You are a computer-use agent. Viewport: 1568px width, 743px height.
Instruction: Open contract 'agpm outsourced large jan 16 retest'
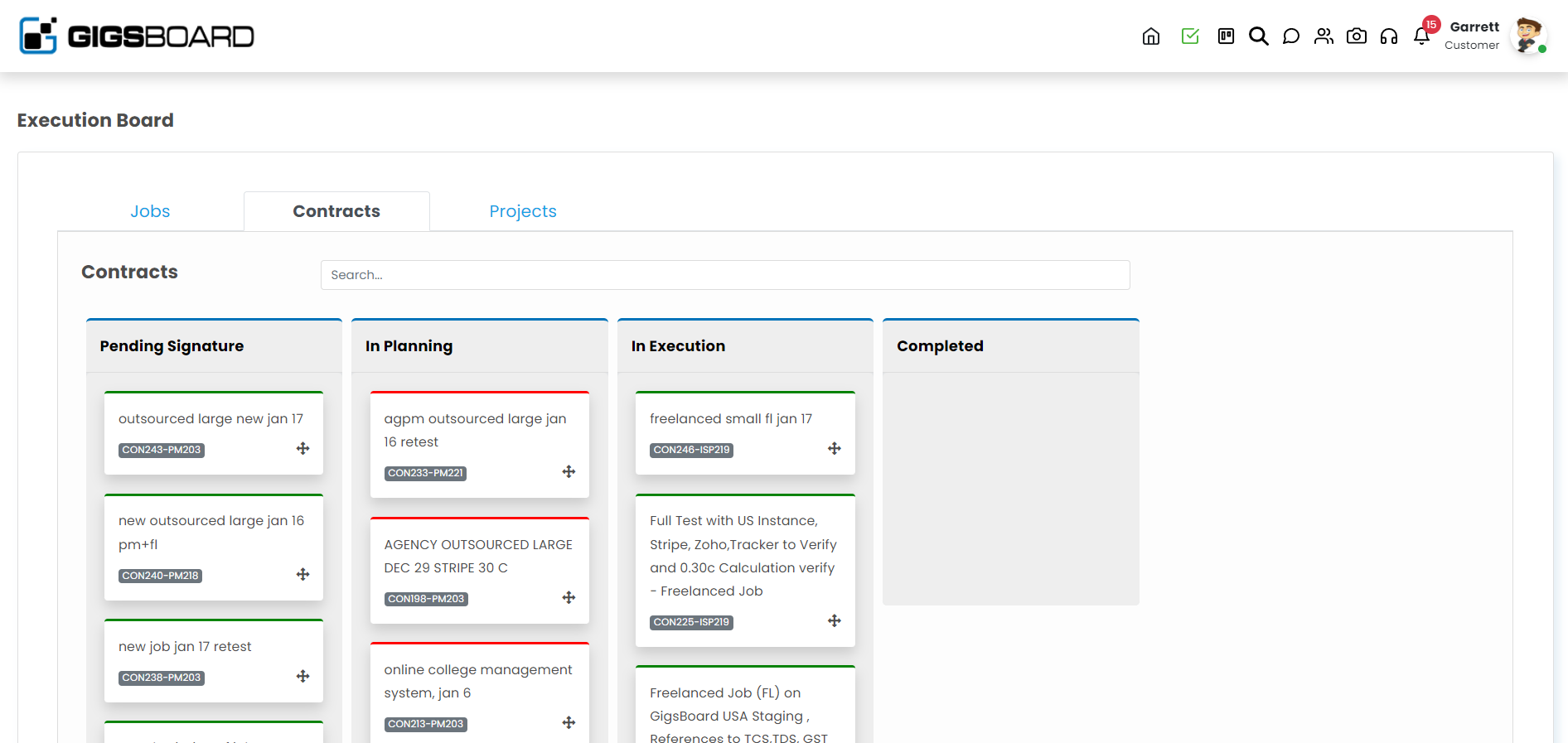click(x=475, y=431)
